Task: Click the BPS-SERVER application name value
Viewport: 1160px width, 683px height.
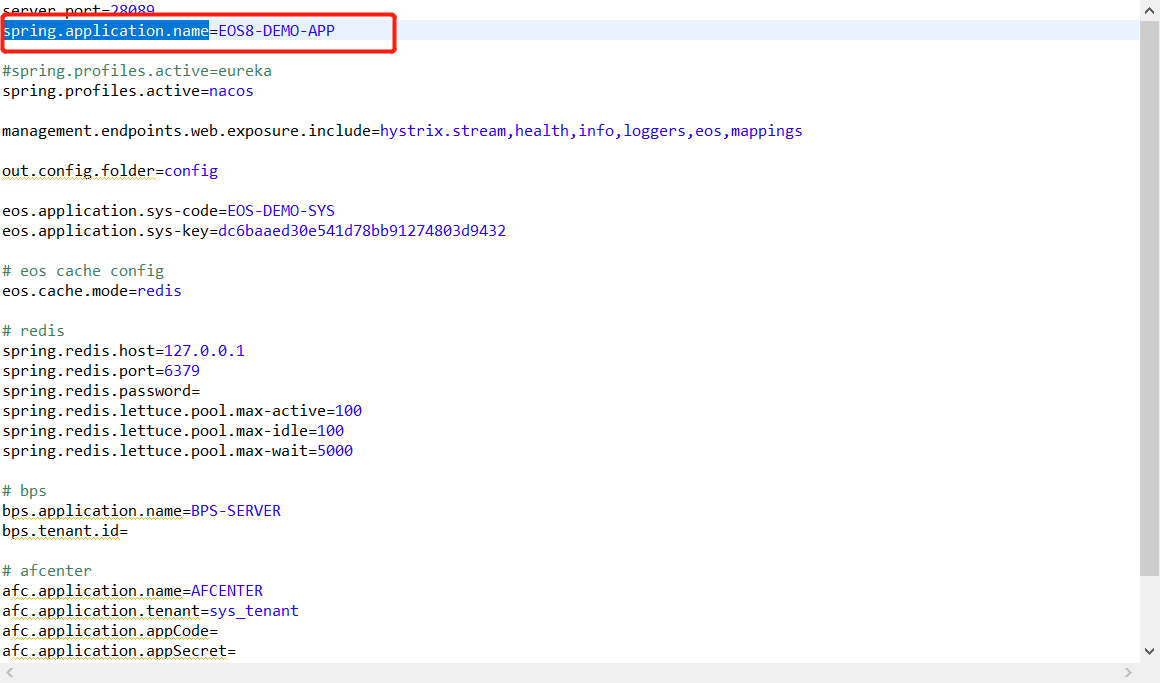Action: (236, 511)
